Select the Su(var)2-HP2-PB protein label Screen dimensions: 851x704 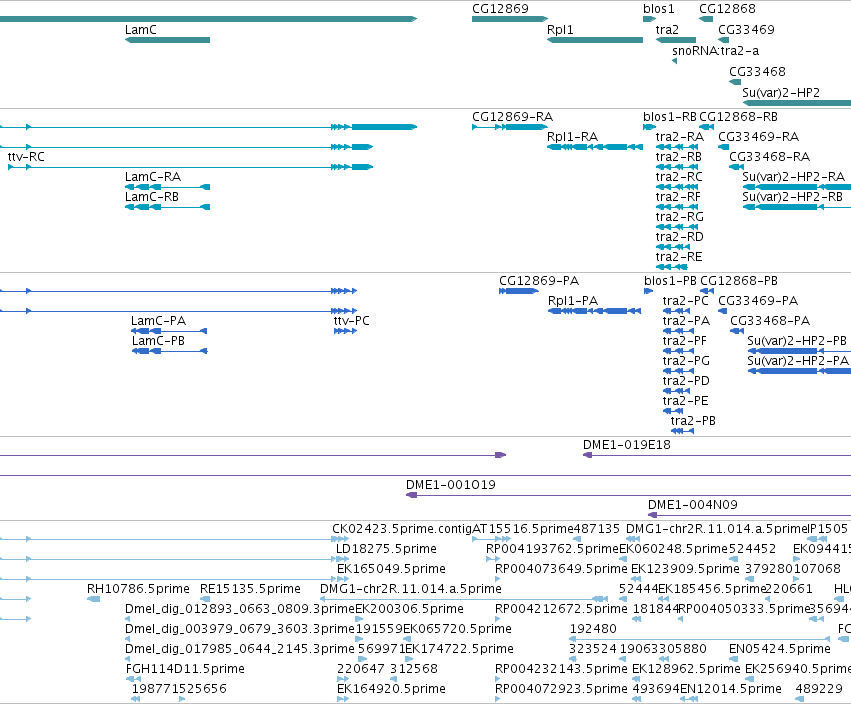797,341
